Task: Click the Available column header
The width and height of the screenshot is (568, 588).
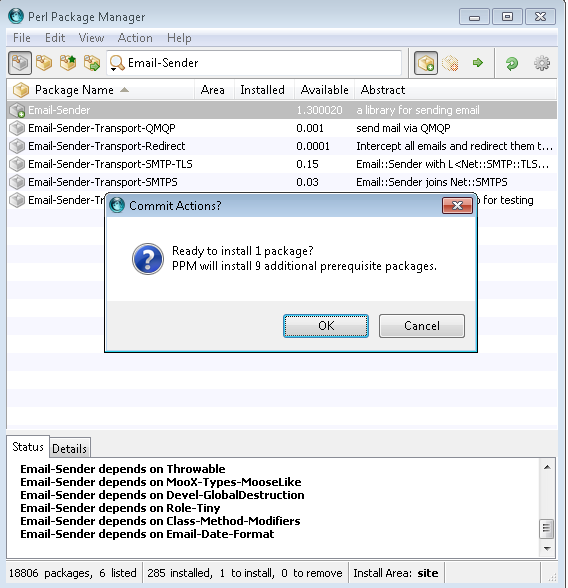Action: pos(324,90)
